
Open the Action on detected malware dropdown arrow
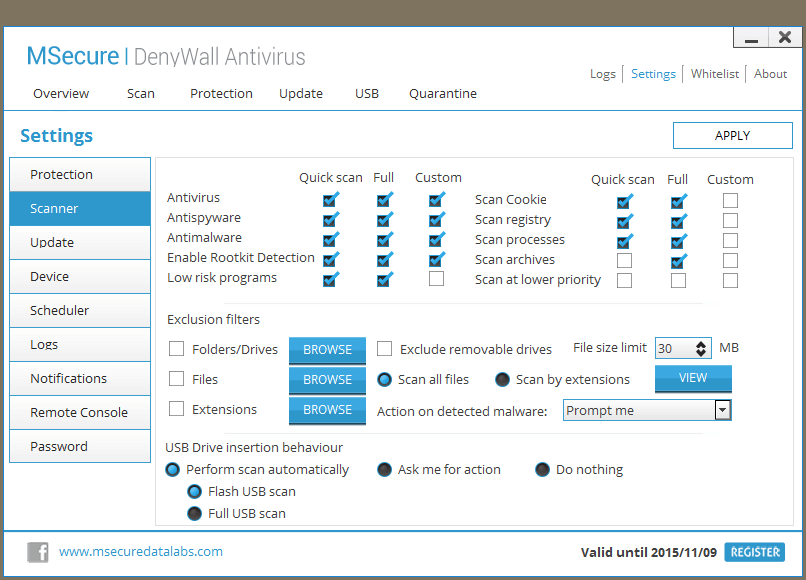coord(723,410)
